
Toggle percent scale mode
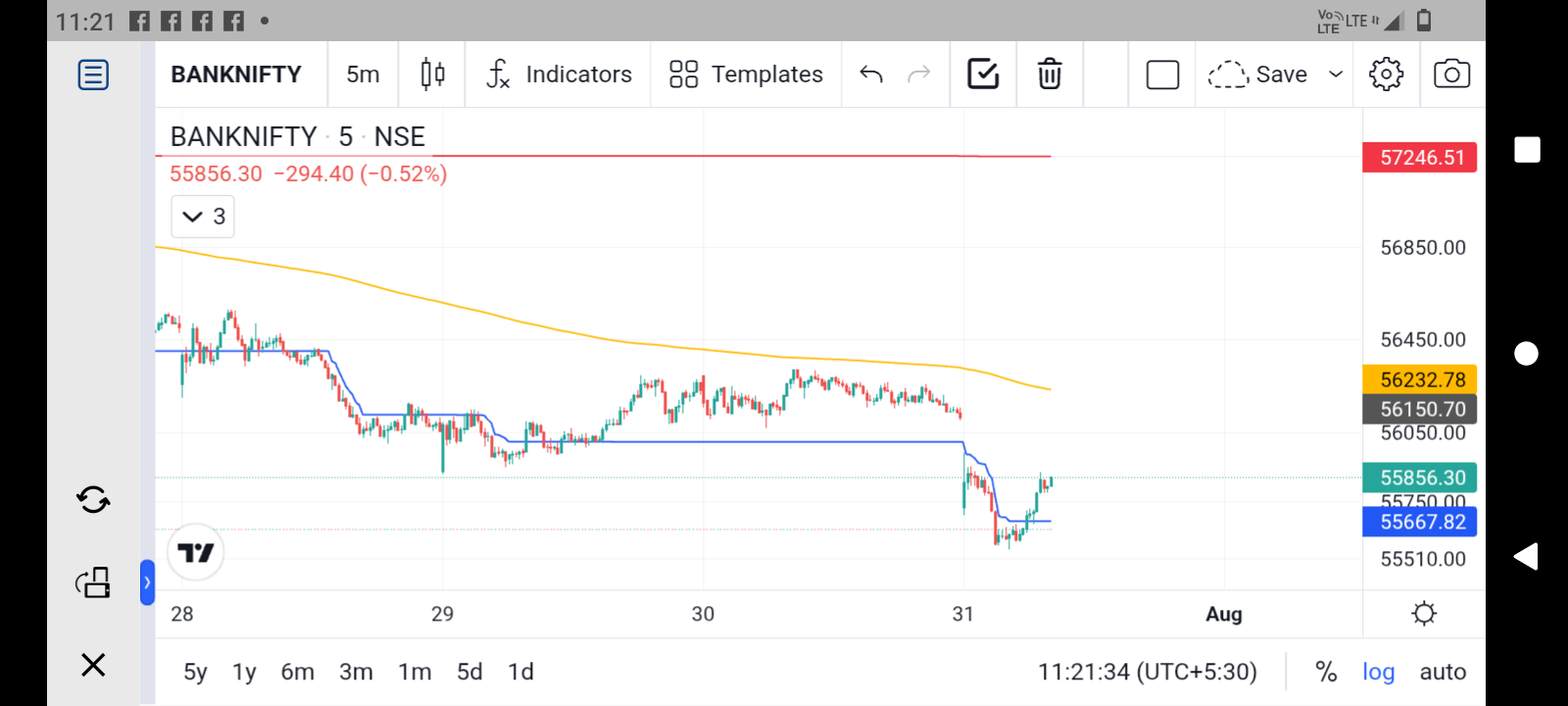pyautogui.click(x=1326, y=672)
